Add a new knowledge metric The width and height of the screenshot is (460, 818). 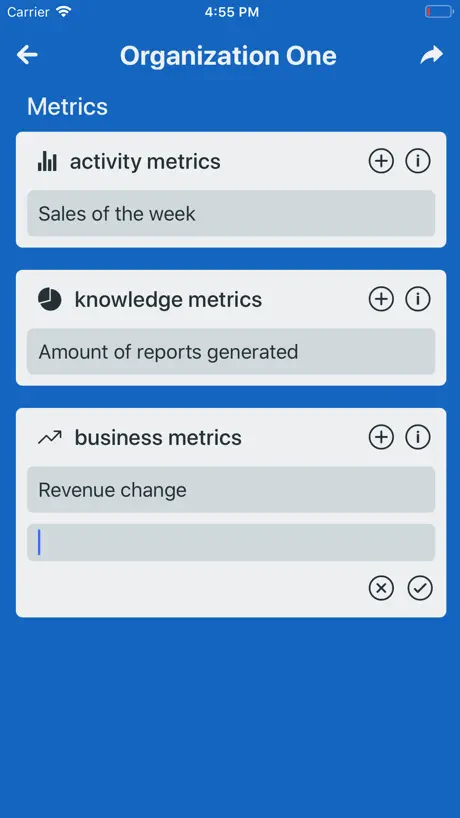[381, 299]
